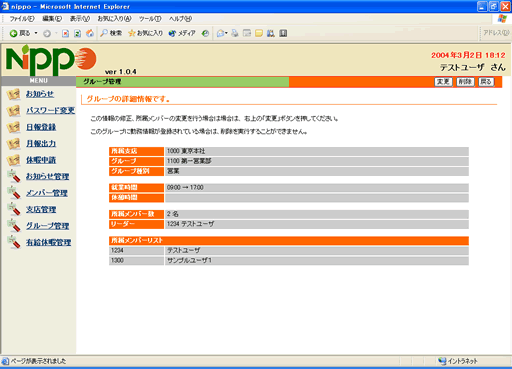This screenshot has width=512, height=369.
Task: Open the 休暇申請 sidebar link
Action: click(41, 160)
